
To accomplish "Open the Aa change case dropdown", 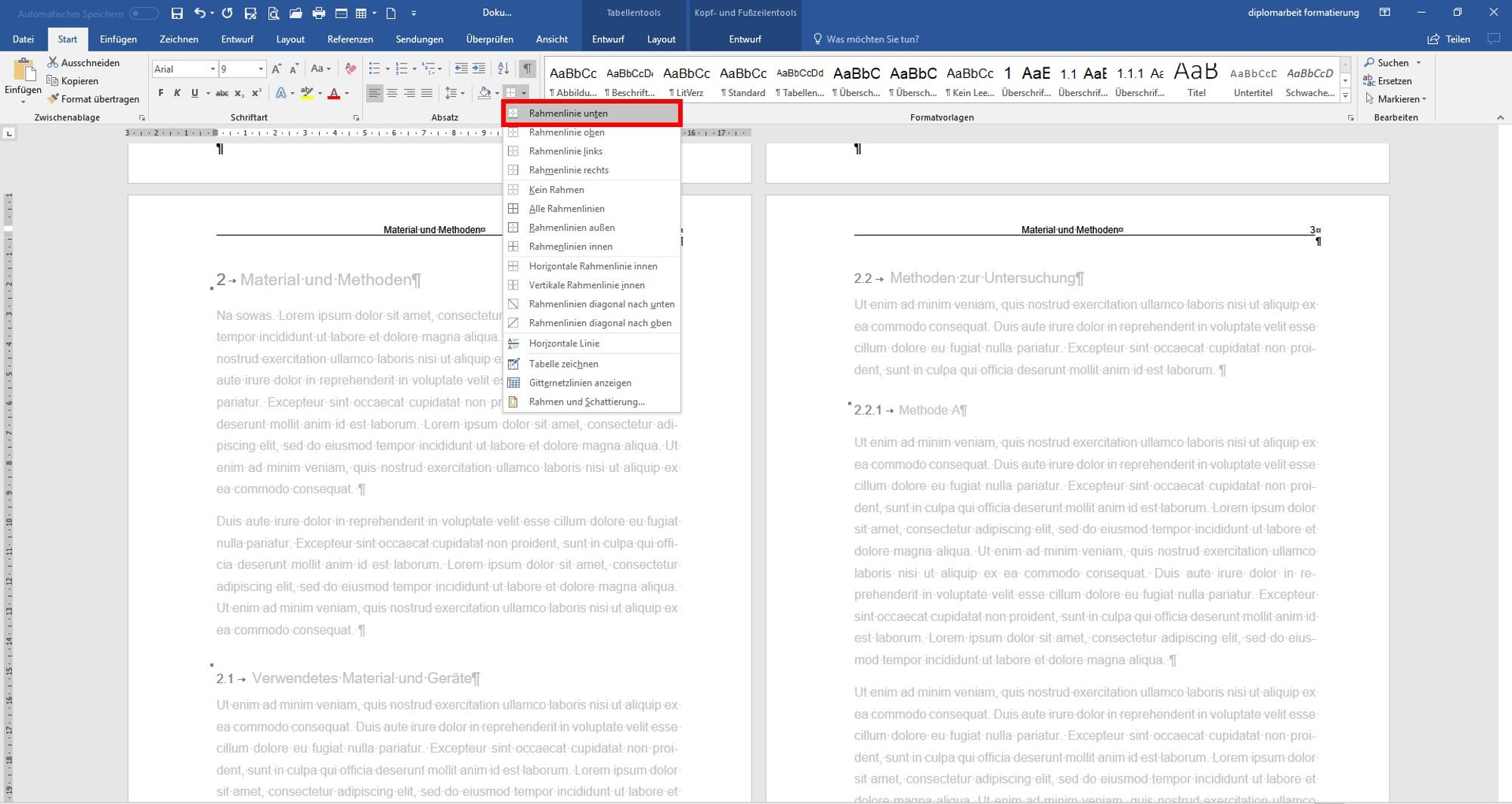I will tap(321, 69).
